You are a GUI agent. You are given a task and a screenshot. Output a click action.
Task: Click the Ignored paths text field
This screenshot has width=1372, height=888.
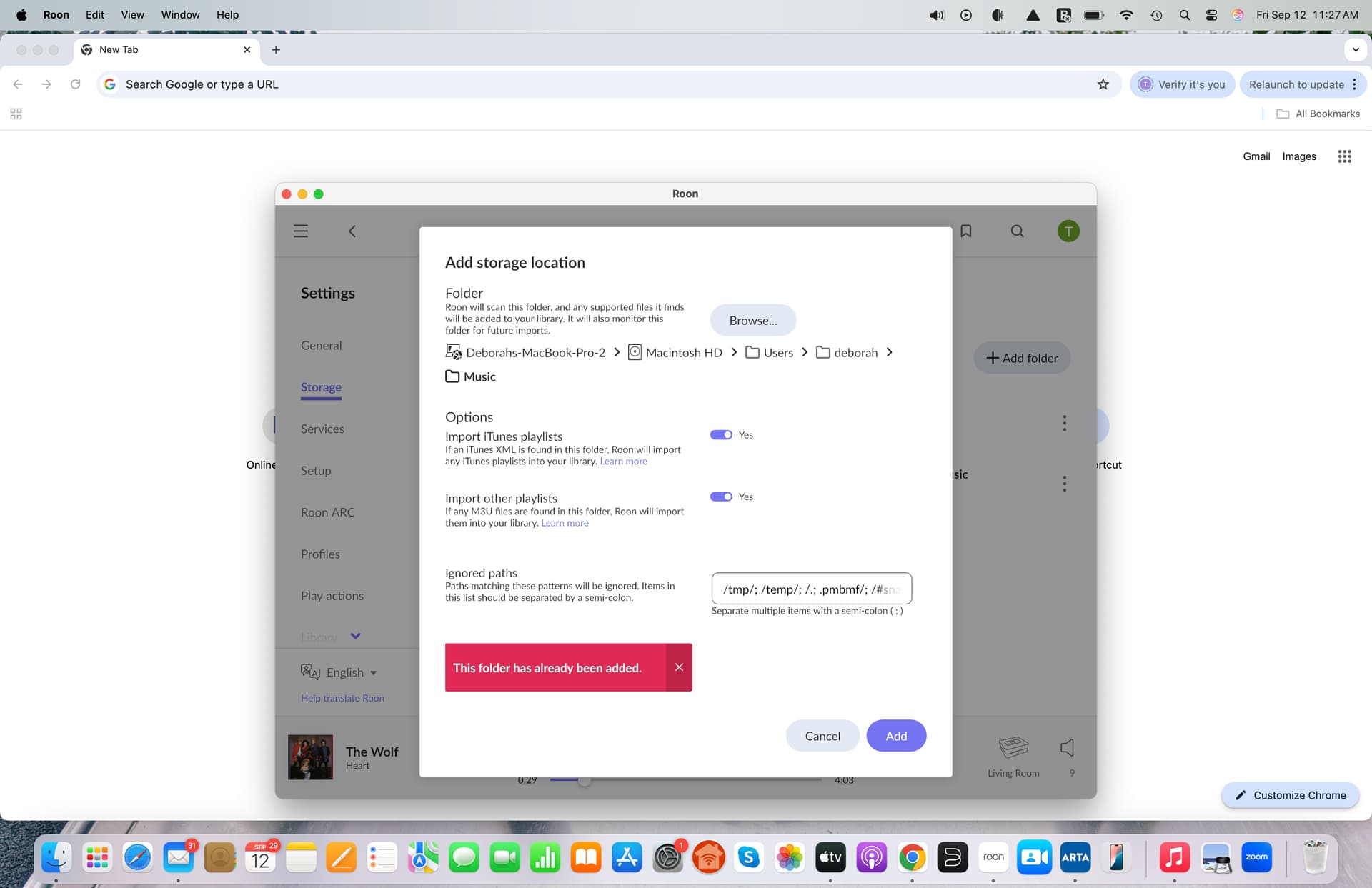pos(811,589)
